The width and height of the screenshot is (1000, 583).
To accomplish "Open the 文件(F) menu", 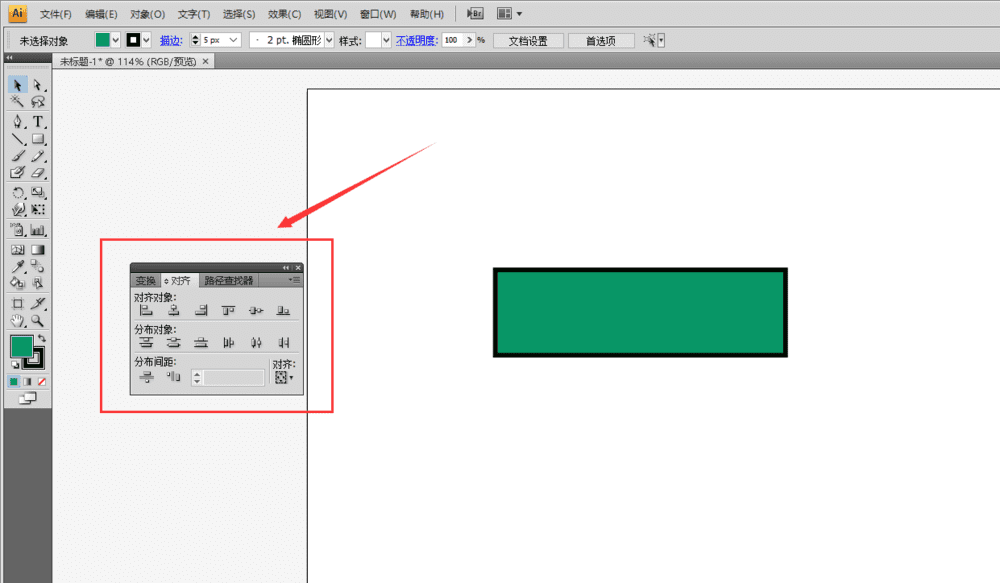I will [55, 14].
